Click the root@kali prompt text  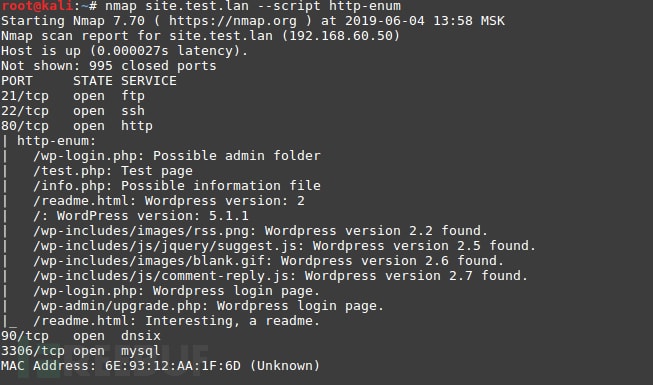pos(37,6)
